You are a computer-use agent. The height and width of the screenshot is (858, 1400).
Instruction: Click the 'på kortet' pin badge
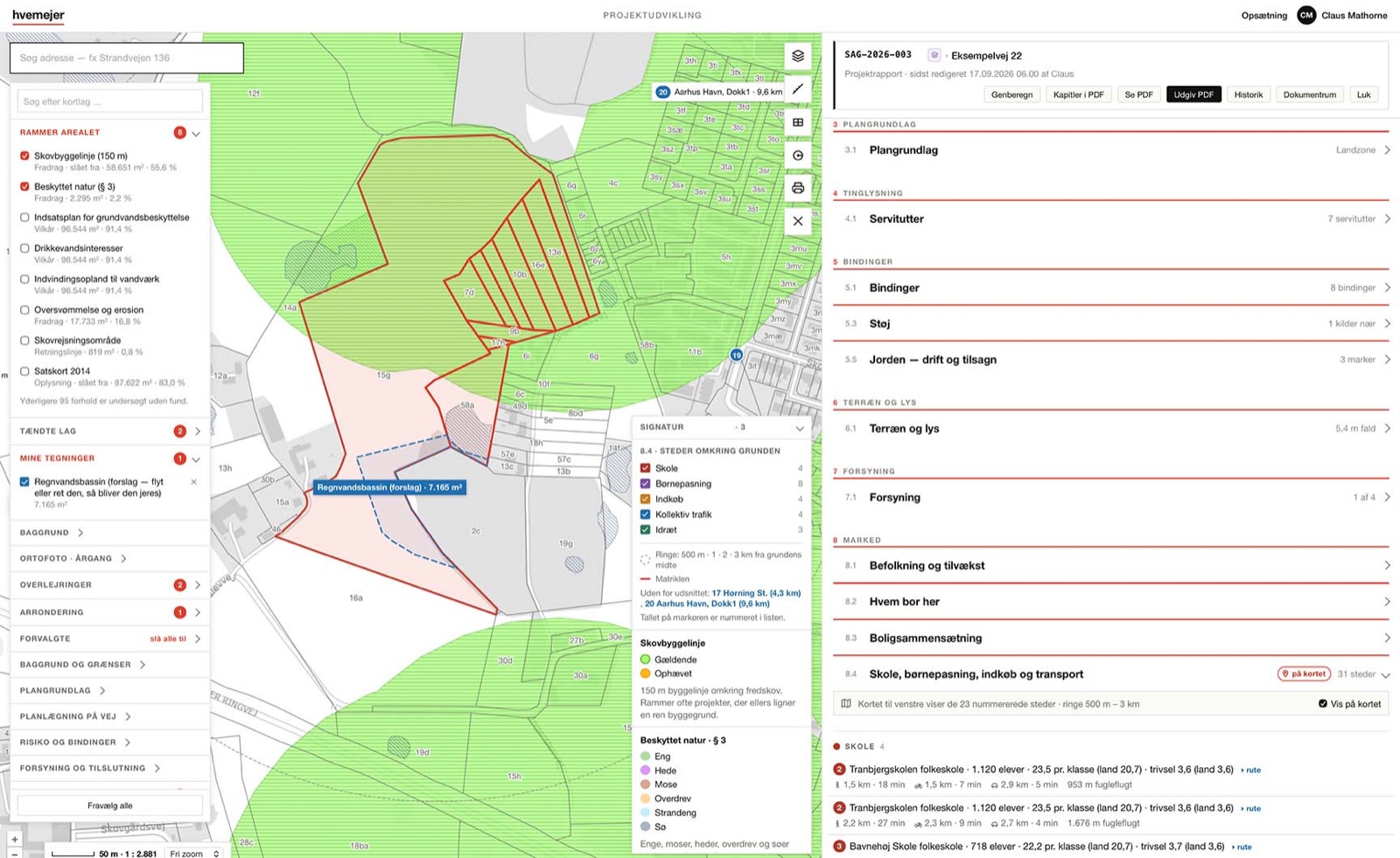[x=1304, y=674]
